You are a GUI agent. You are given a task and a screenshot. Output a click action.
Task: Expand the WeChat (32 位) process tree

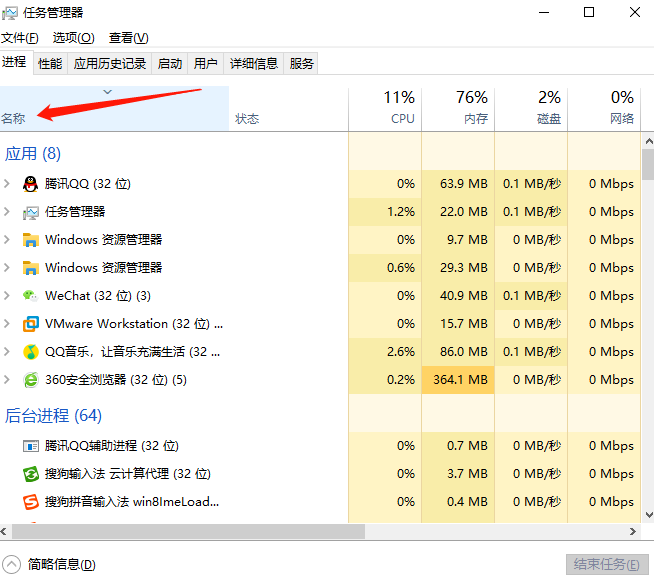(7, 296)
